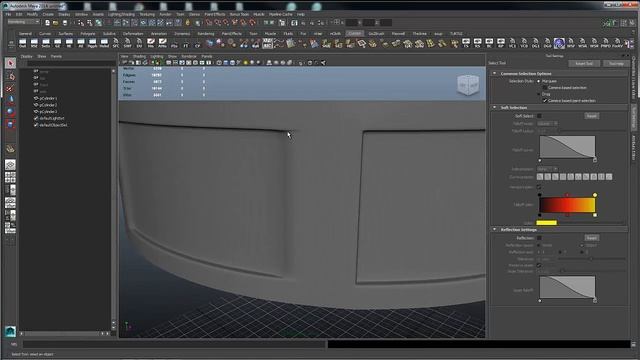The width and height of the screenshot is (640, 360).
Task: Activate the Paint Selection tool in toolbox
Action: click(x=11, y=88)
